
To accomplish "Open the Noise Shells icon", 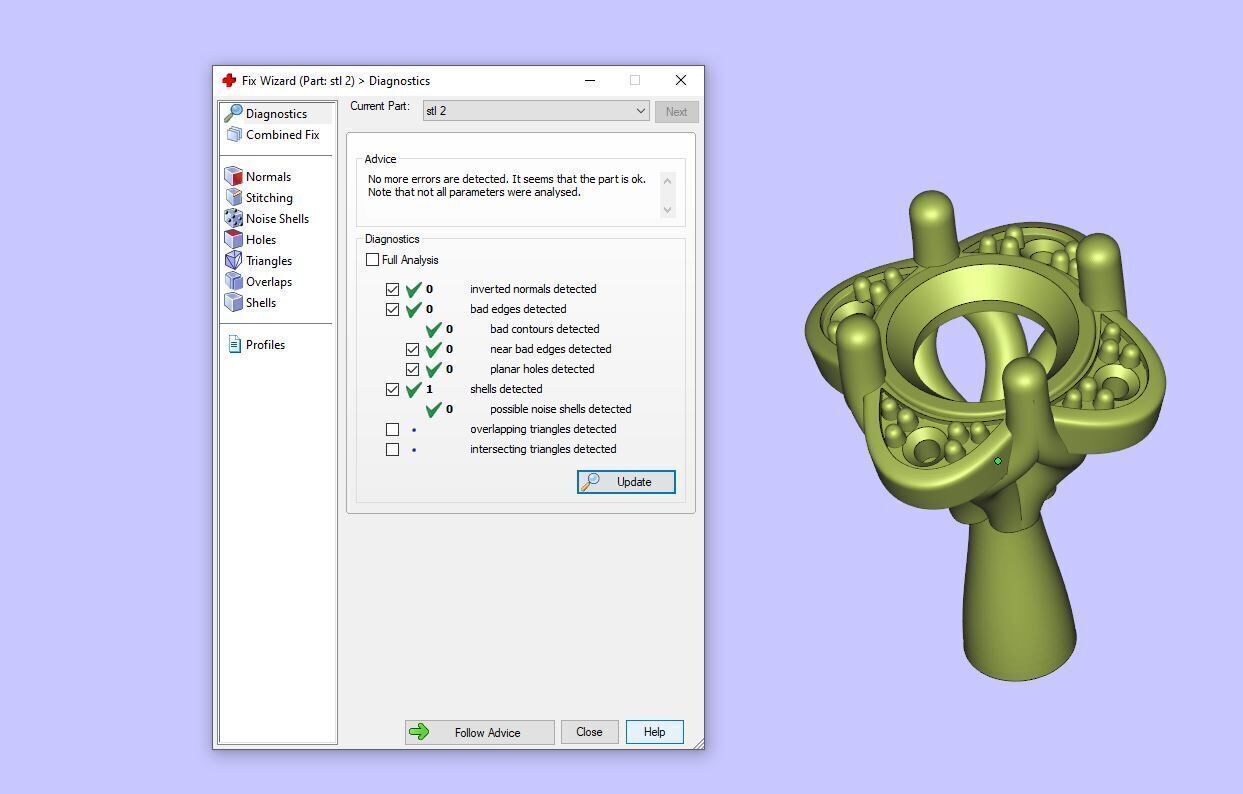I will pos(234,218).
